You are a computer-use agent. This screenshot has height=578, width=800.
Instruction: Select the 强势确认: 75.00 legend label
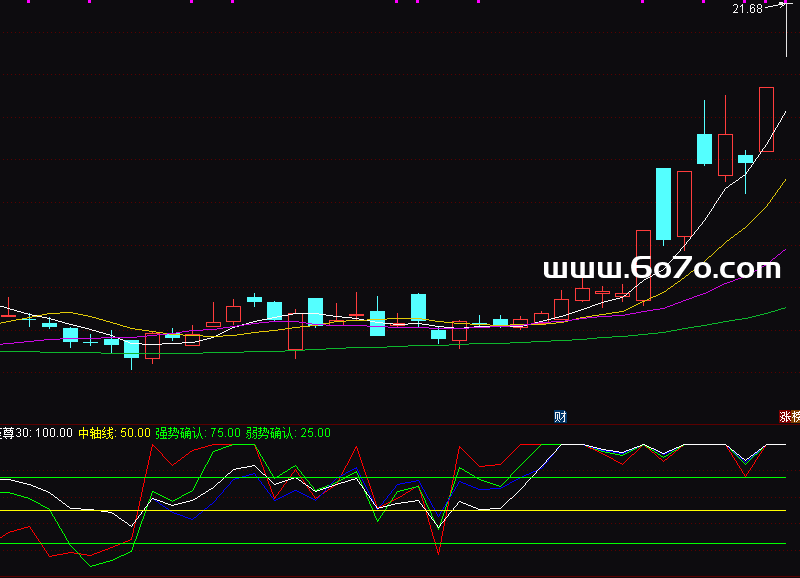198,433
